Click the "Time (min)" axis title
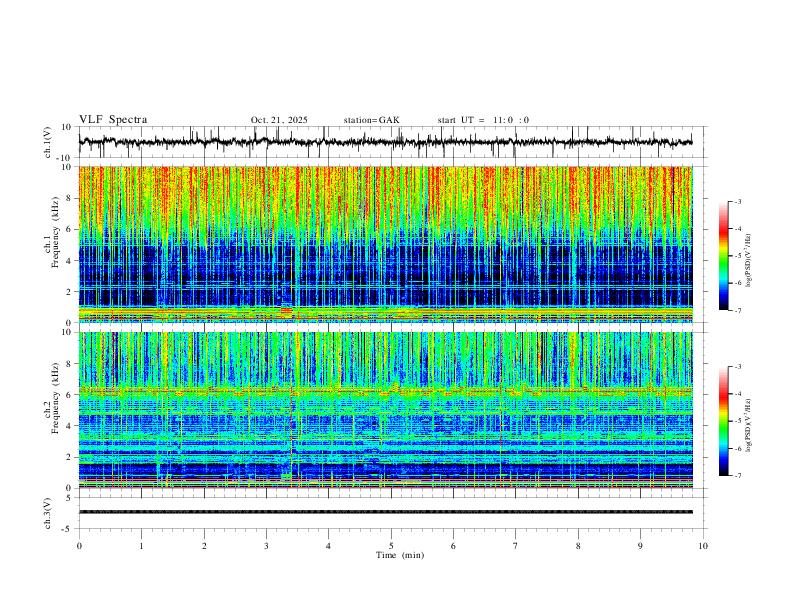The image size is (792, 612). [400, 555]
